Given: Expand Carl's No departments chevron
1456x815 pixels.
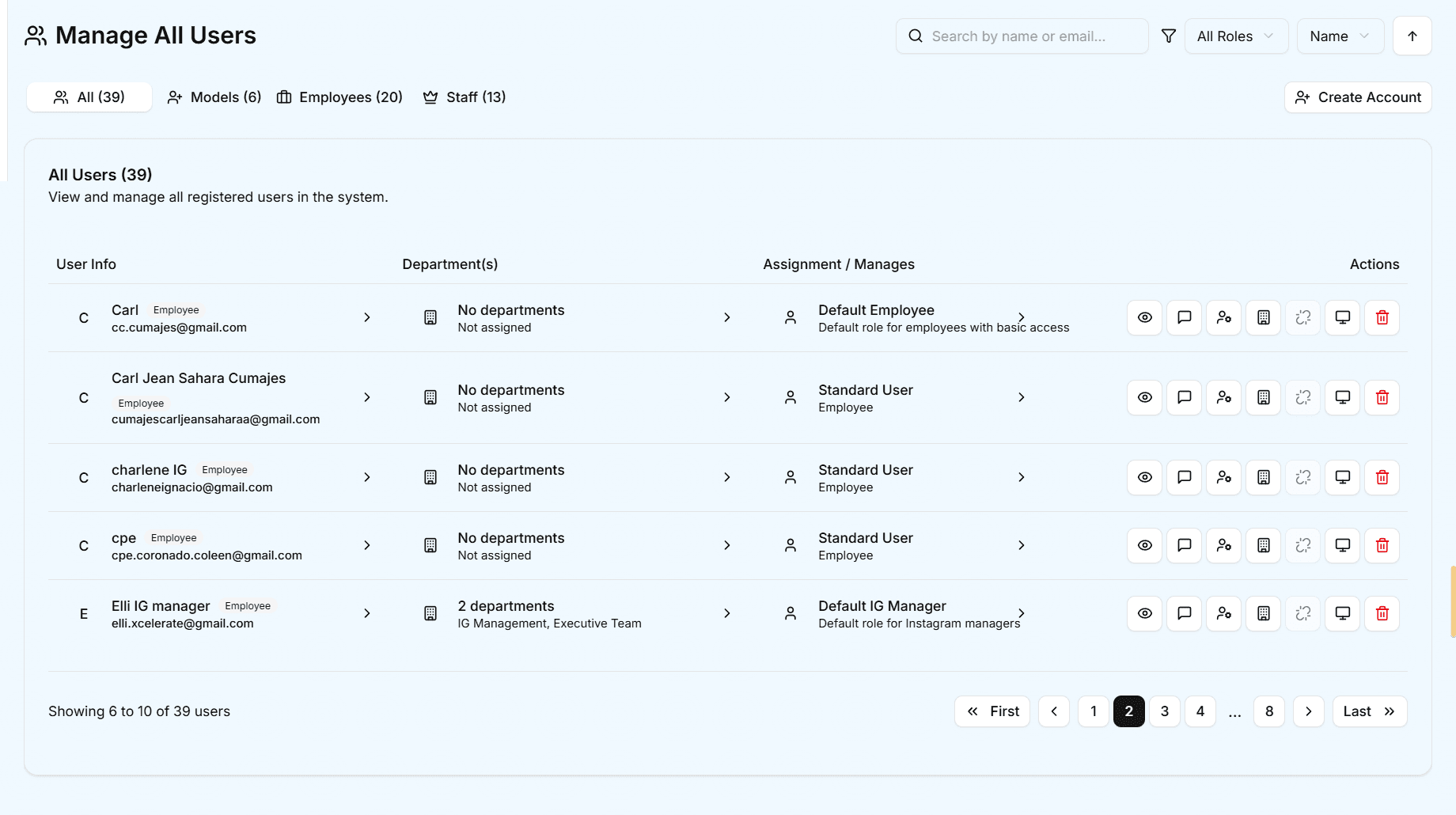Looking at the screenshot, I should click(727, 317).
